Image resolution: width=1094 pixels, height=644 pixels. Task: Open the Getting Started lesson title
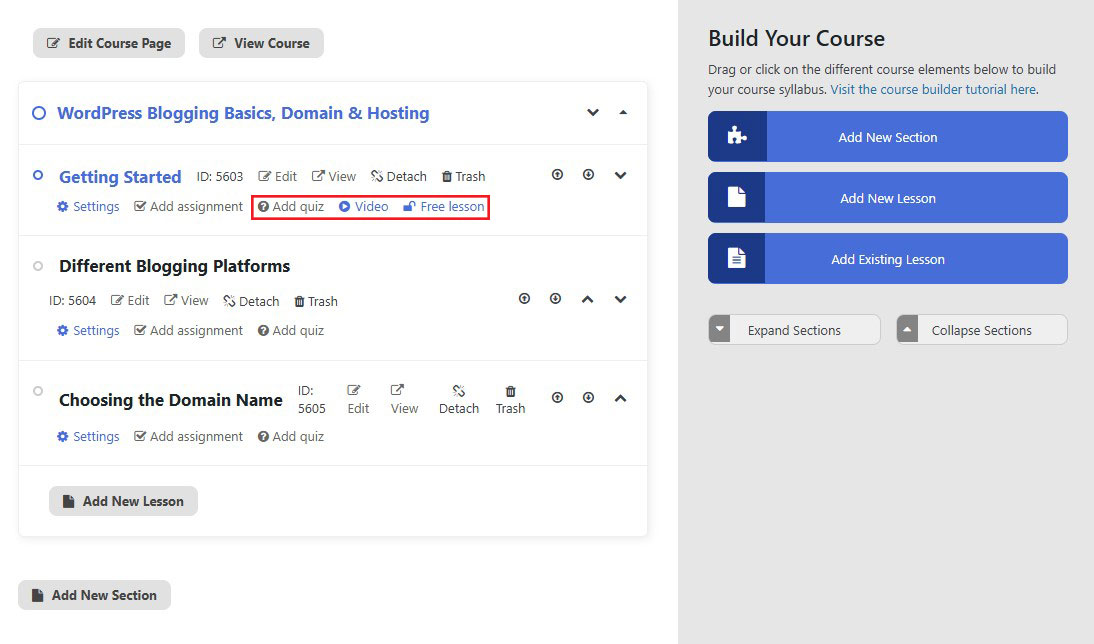coord(120,177)
